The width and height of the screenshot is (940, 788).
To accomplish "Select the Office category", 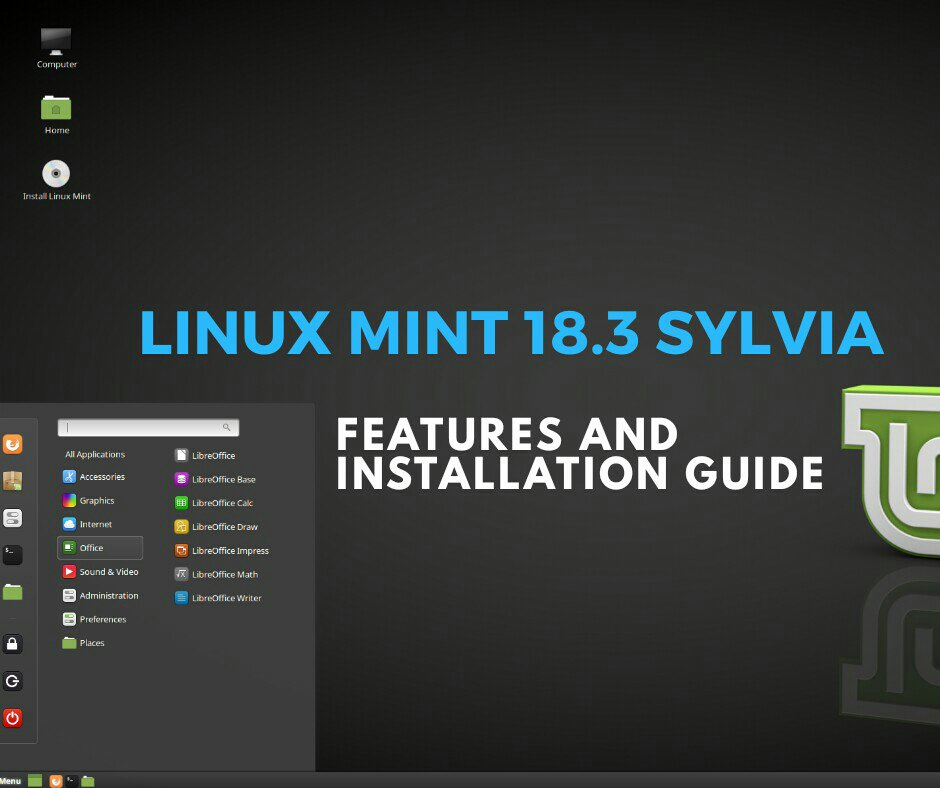I will click(x=100, y=548).
